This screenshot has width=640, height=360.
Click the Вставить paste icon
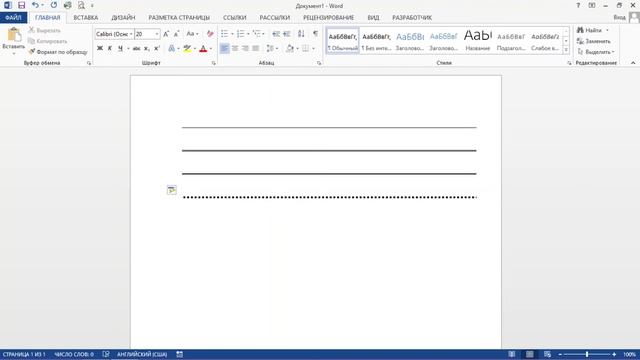click(x=13, y=35)
